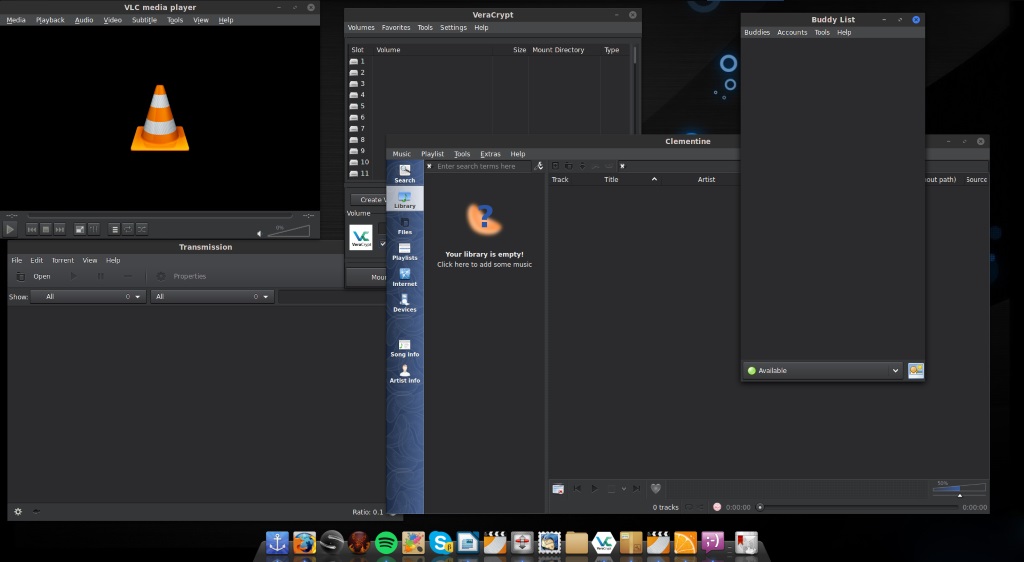Click empty library add music link

click(x=484, y=264)
